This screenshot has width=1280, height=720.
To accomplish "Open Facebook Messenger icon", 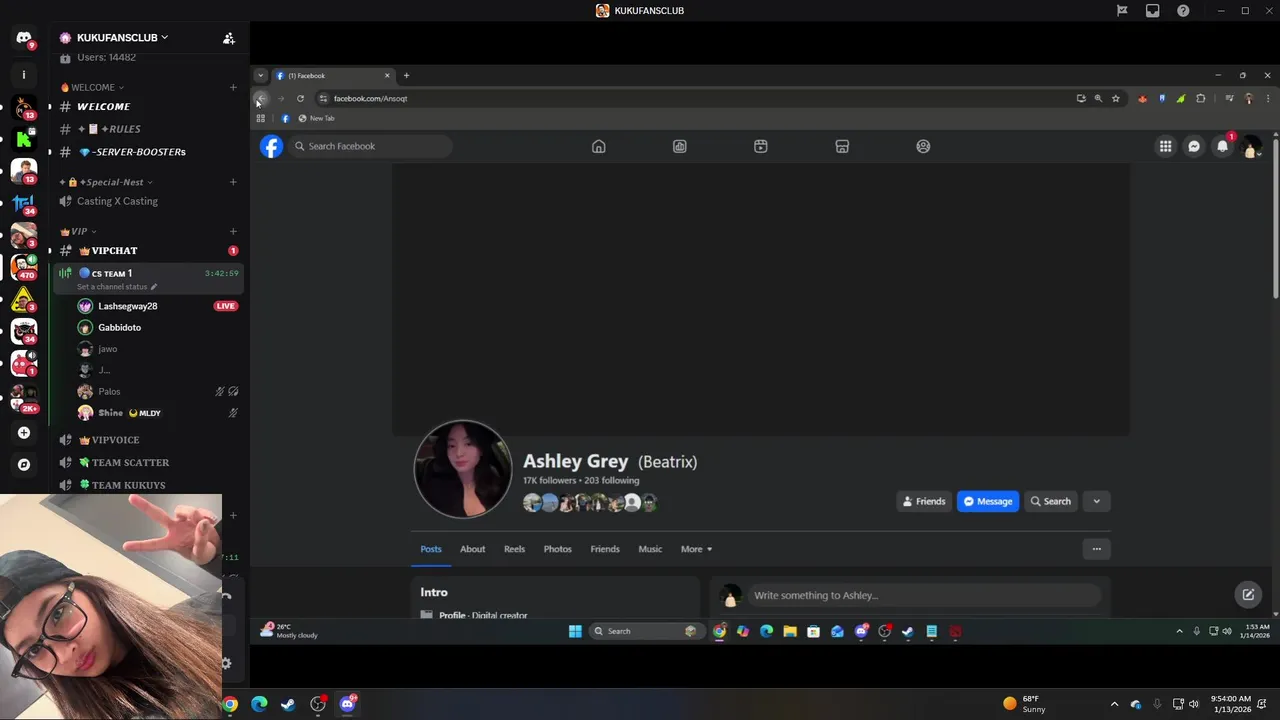I will [1193, 146].
